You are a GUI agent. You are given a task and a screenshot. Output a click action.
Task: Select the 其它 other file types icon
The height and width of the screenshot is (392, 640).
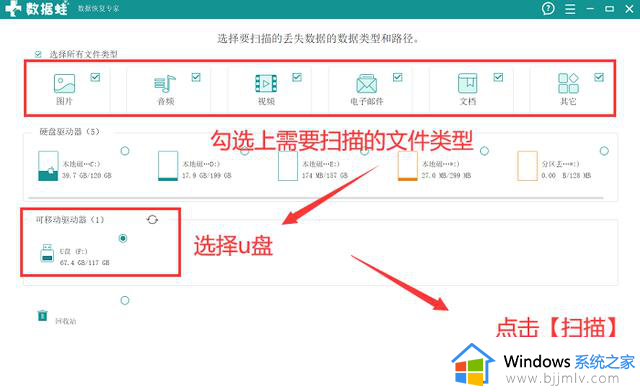pyautogui.click(x=568, y=83)
